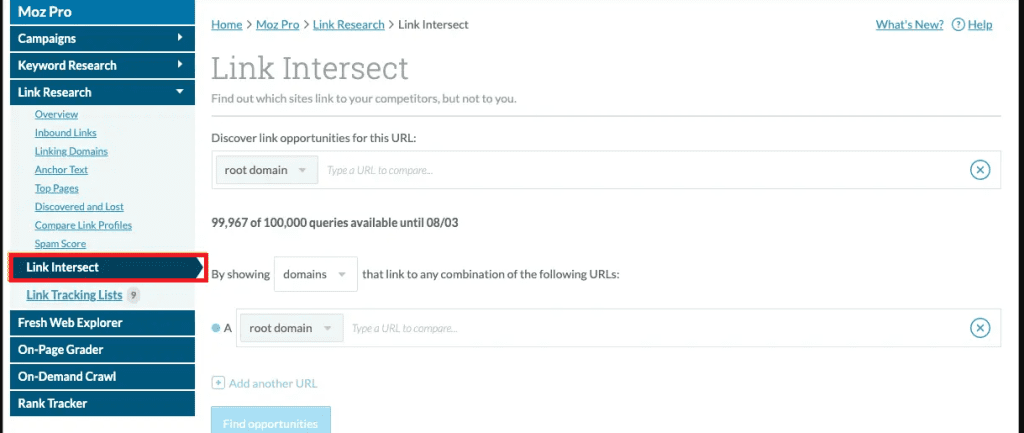Click the Find opportunities button

point(270,421)
